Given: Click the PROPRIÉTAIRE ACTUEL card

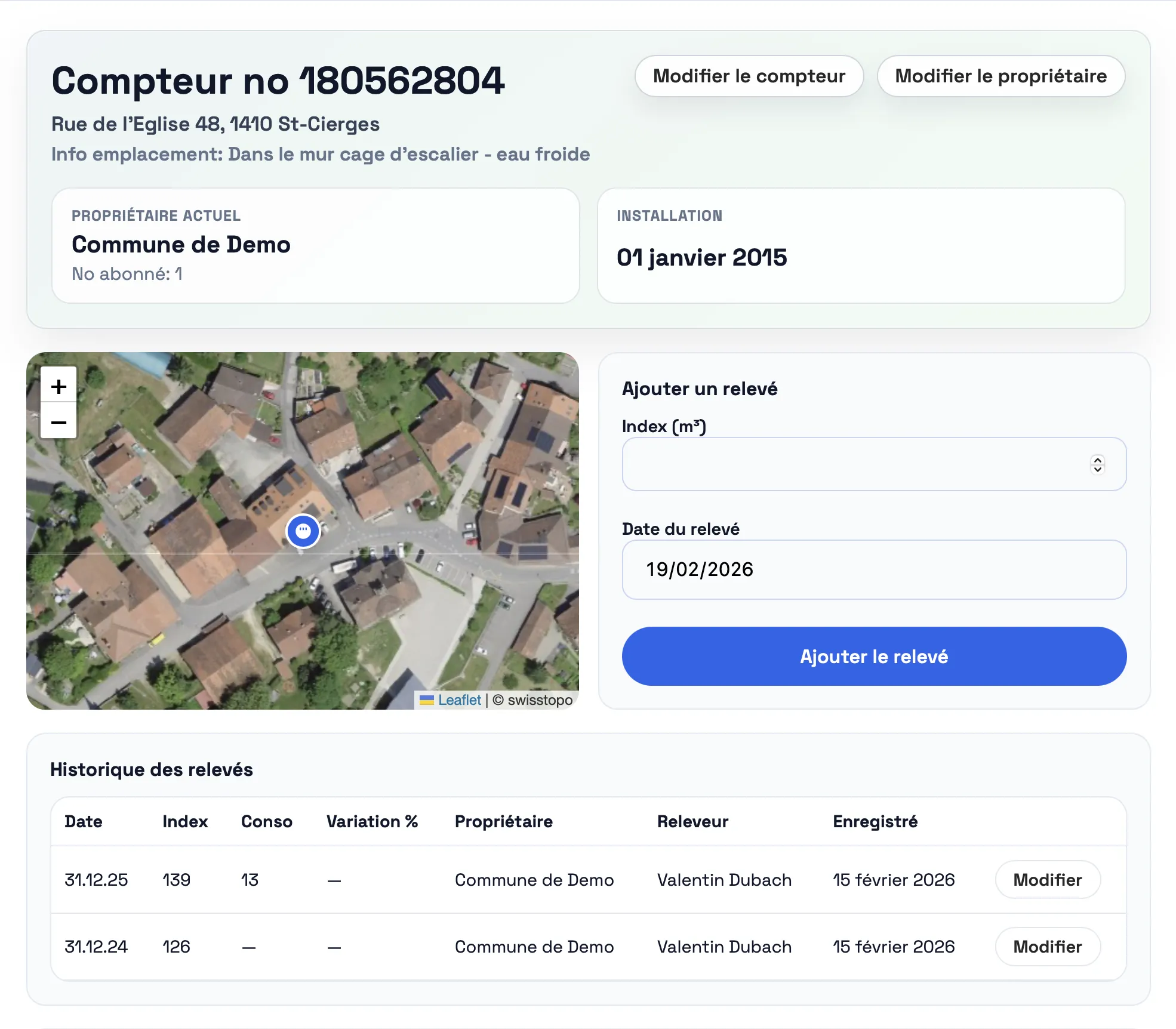Looking at the screenshot, I should point(315,245).
